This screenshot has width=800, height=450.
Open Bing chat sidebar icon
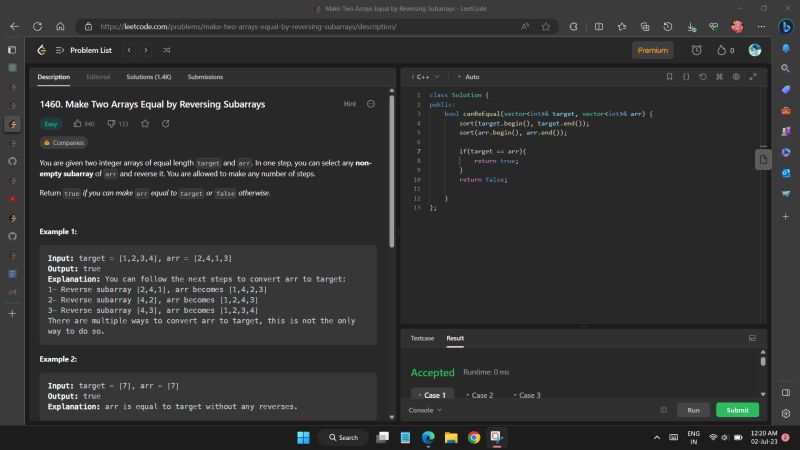pos(786,27)
